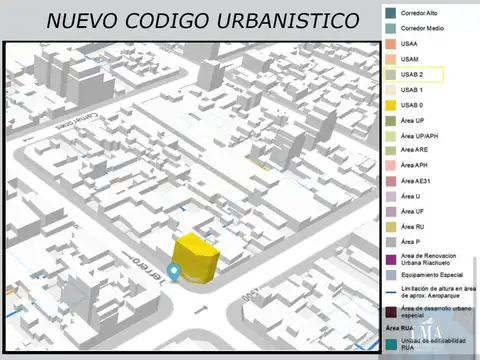Click the yellow USAB 0 swatch
480x360 pixels.
click(x=391, y=105)
